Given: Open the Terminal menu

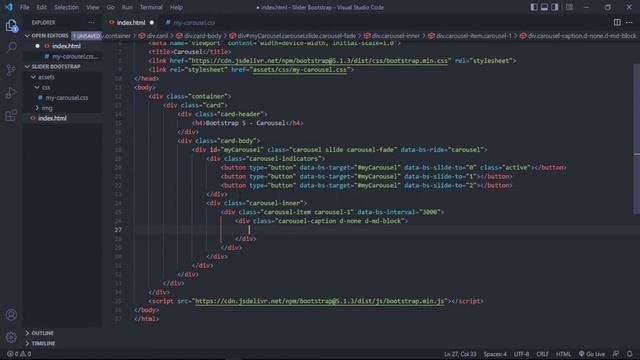Looking at the screenshot, I should (x=151, y=7).
